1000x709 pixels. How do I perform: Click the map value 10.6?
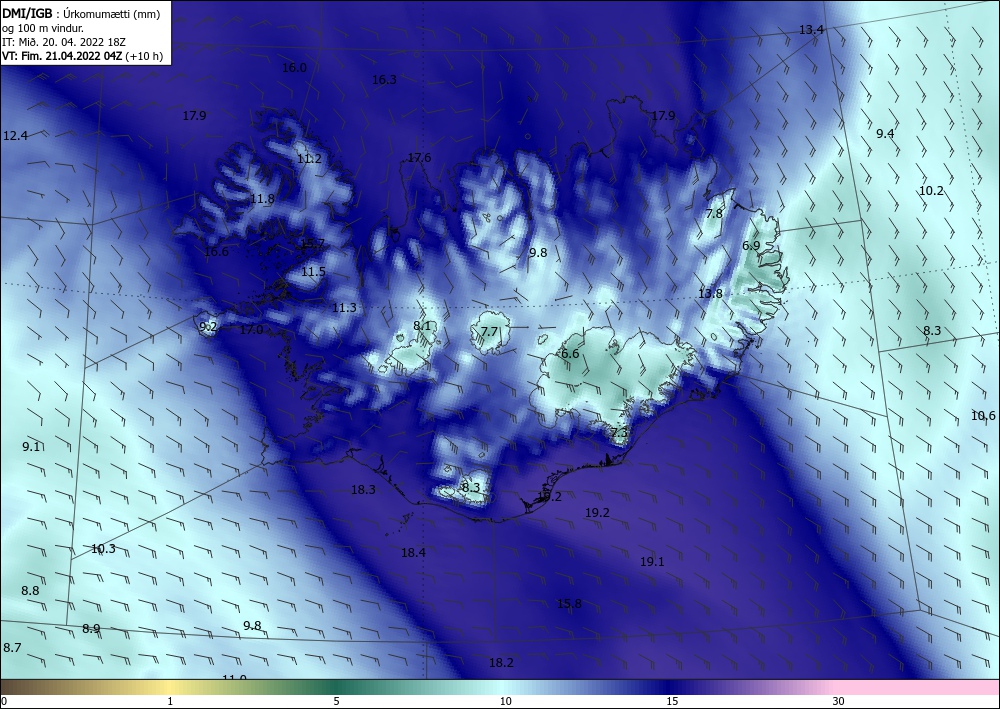click(x=983, y=416)
